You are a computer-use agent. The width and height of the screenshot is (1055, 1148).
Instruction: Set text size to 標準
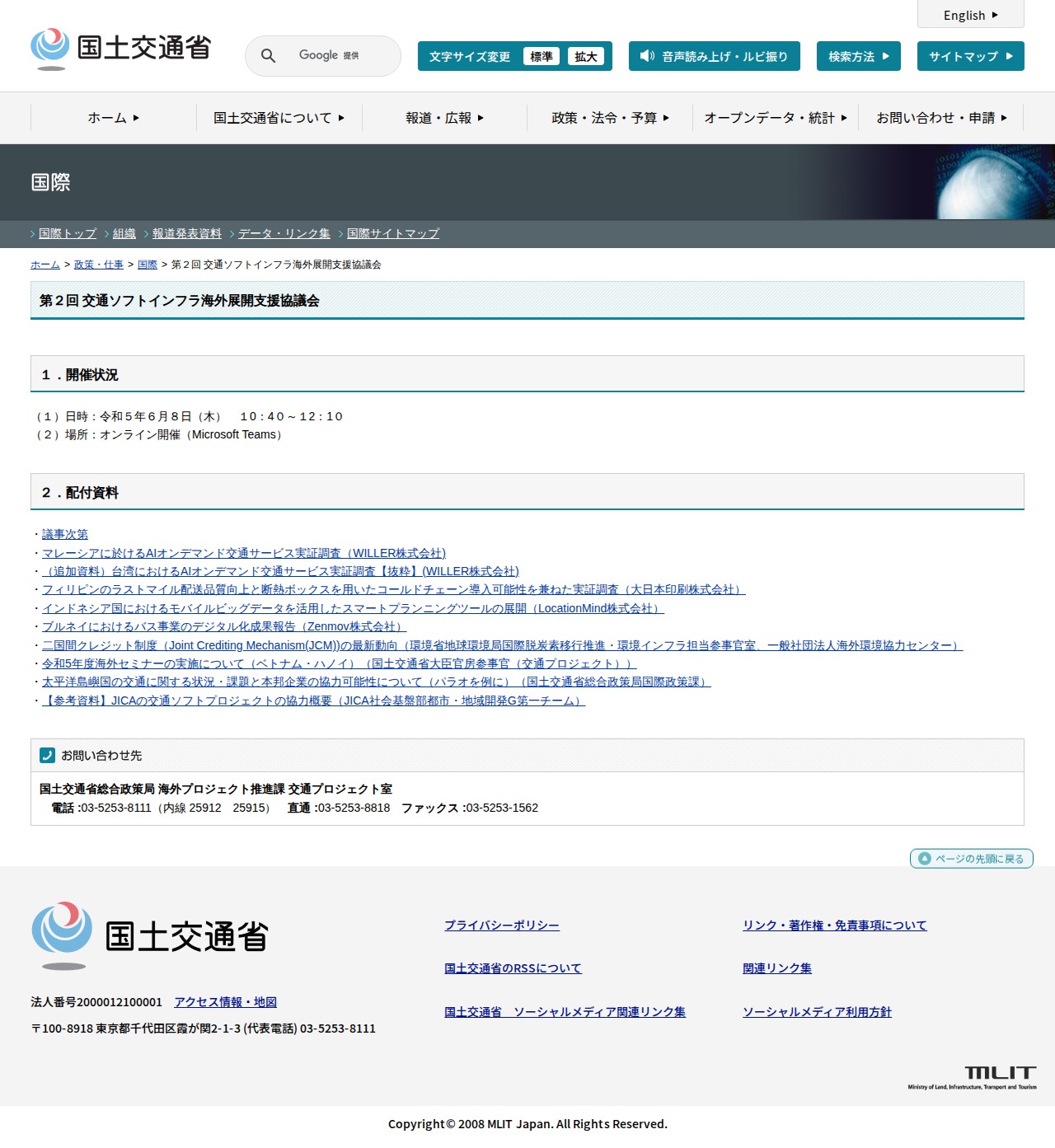[542, 56]
